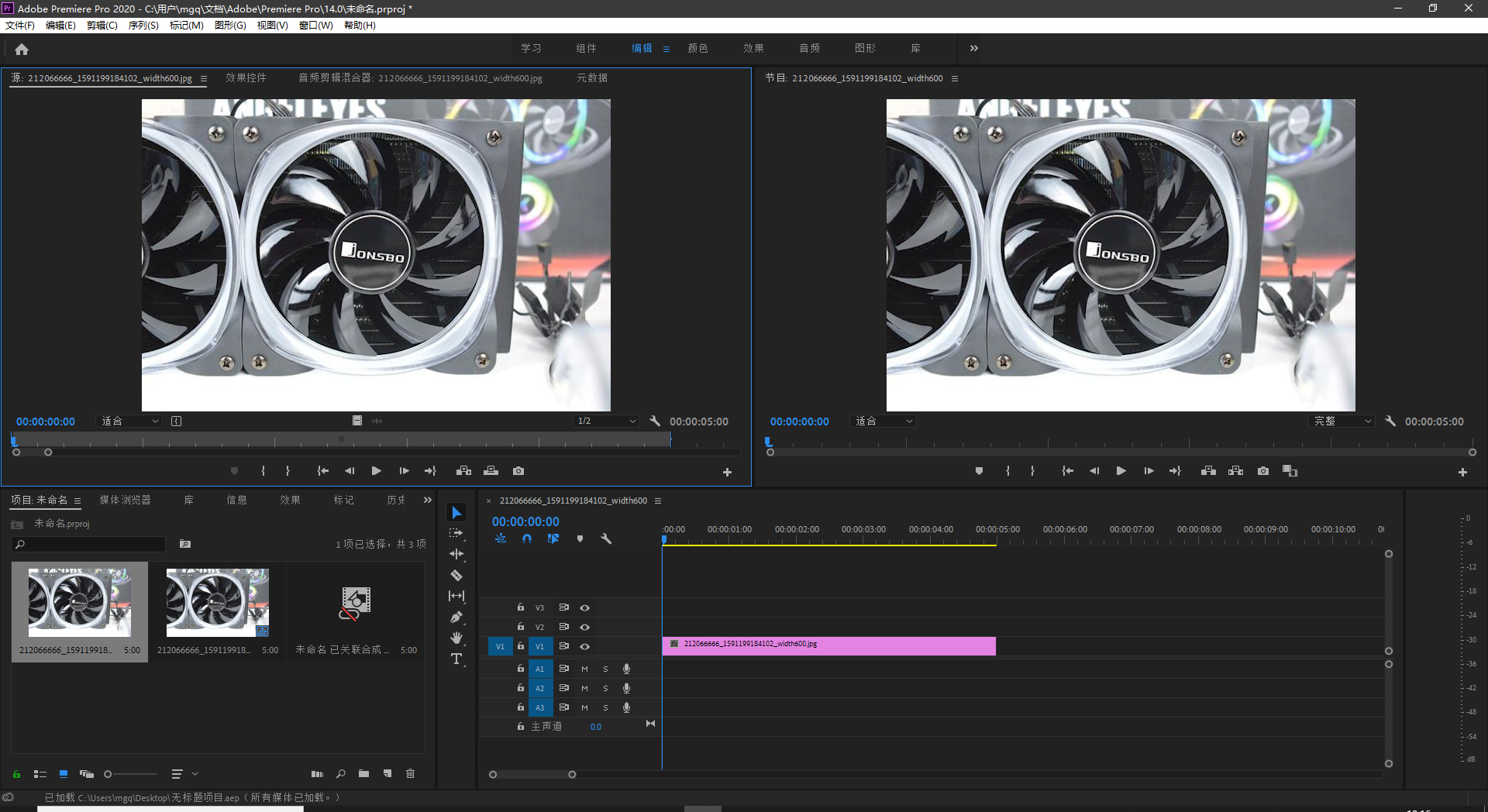Toggle V1 track output eye
The image size is (1488, 812).
coord(585,646)
